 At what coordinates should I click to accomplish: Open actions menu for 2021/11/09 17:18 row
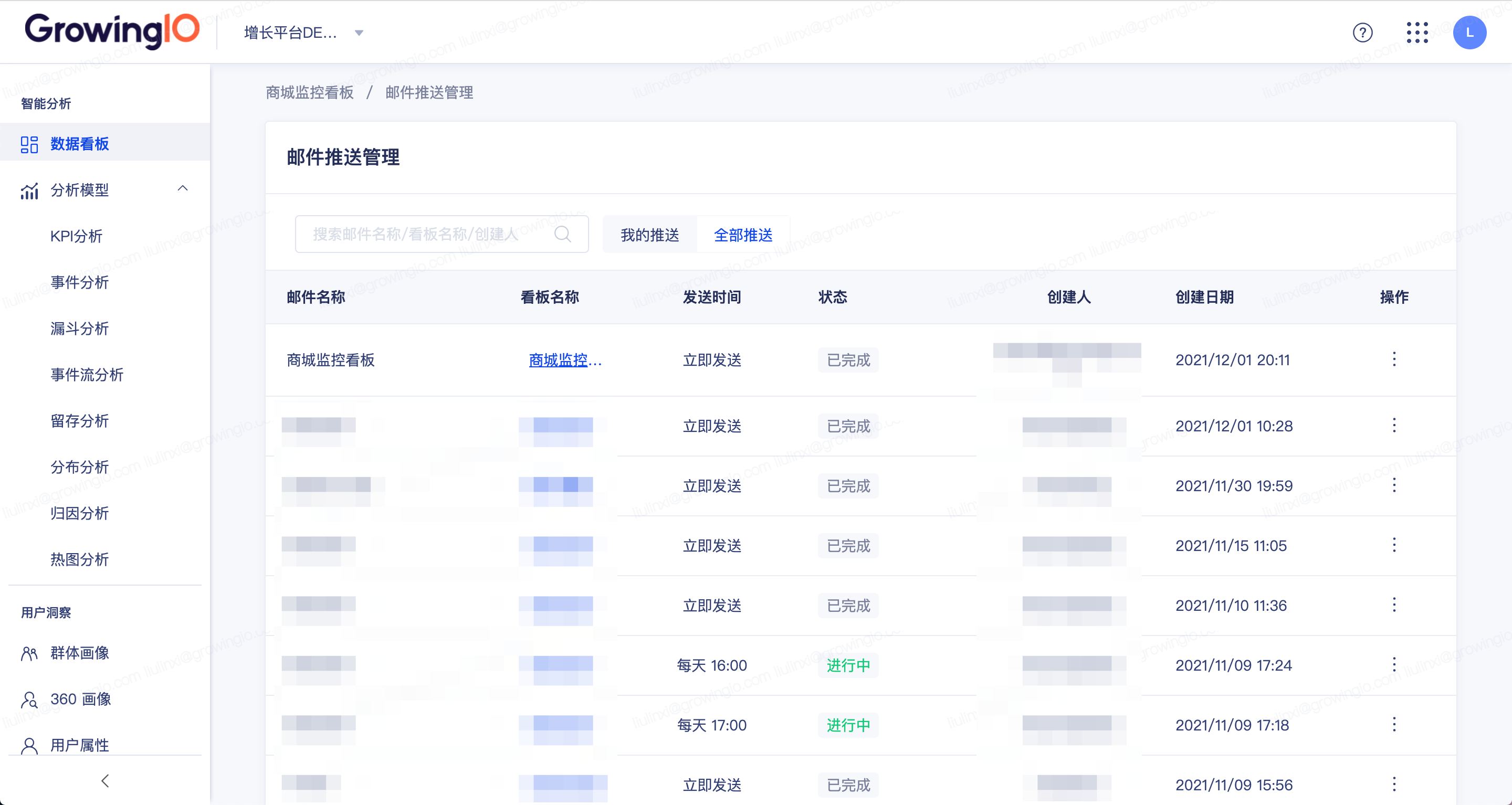[x=1394, y=725]
